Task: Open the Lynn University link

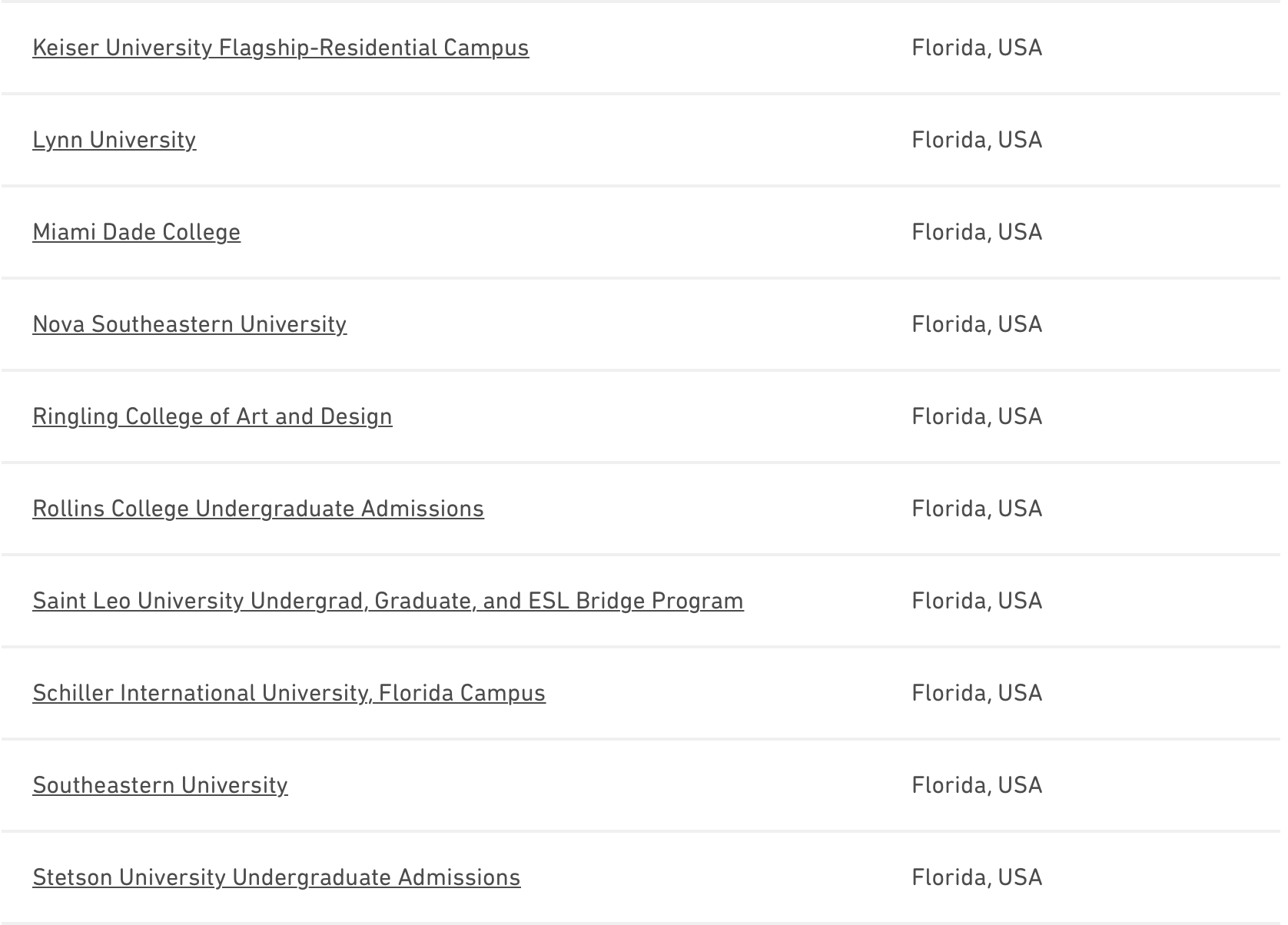Action: (x=114, y=140)
